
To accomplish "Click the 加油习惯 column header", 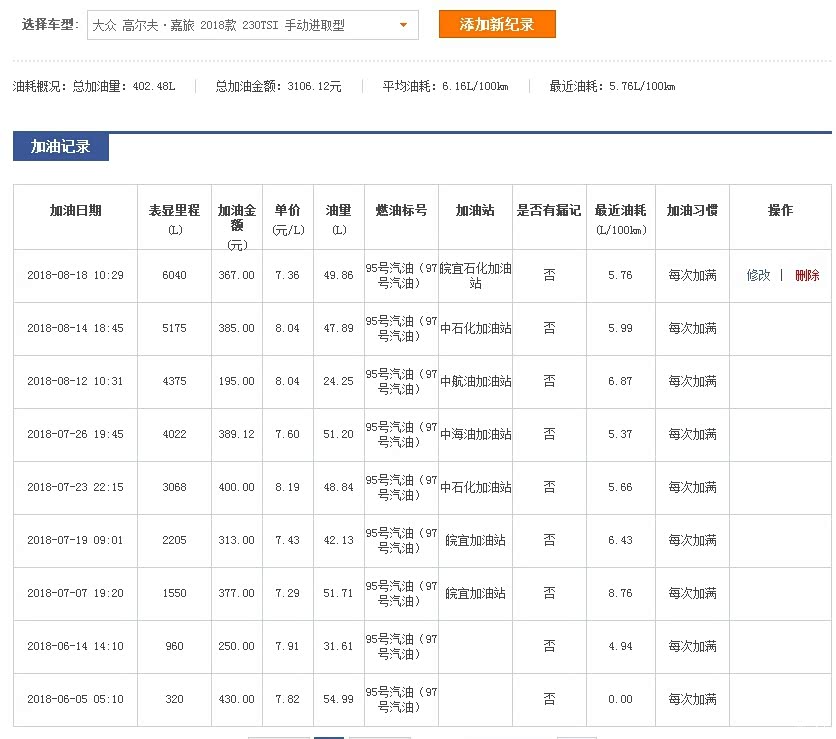I will point(692,211).
